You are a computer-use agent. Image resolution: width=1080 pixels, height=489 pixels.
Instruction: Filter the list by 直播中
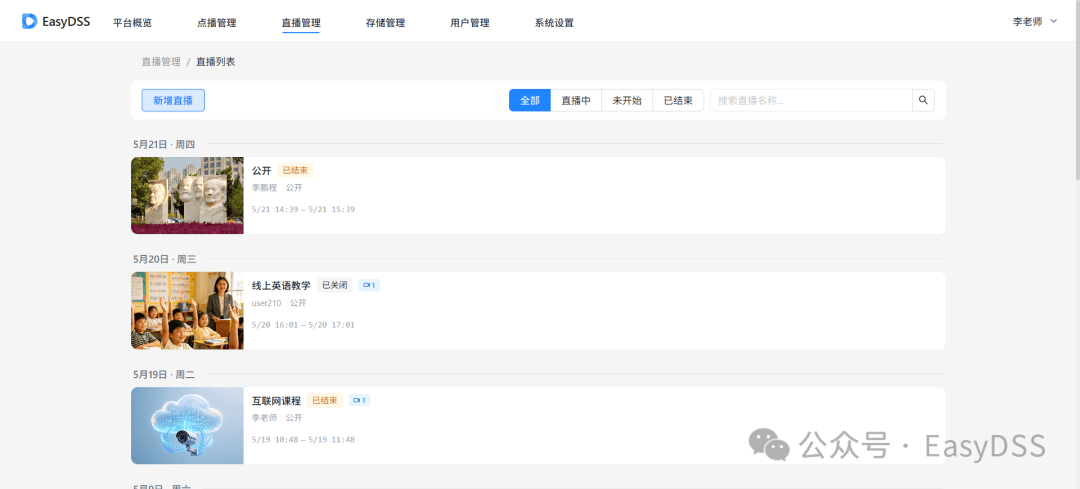[576, 101]
